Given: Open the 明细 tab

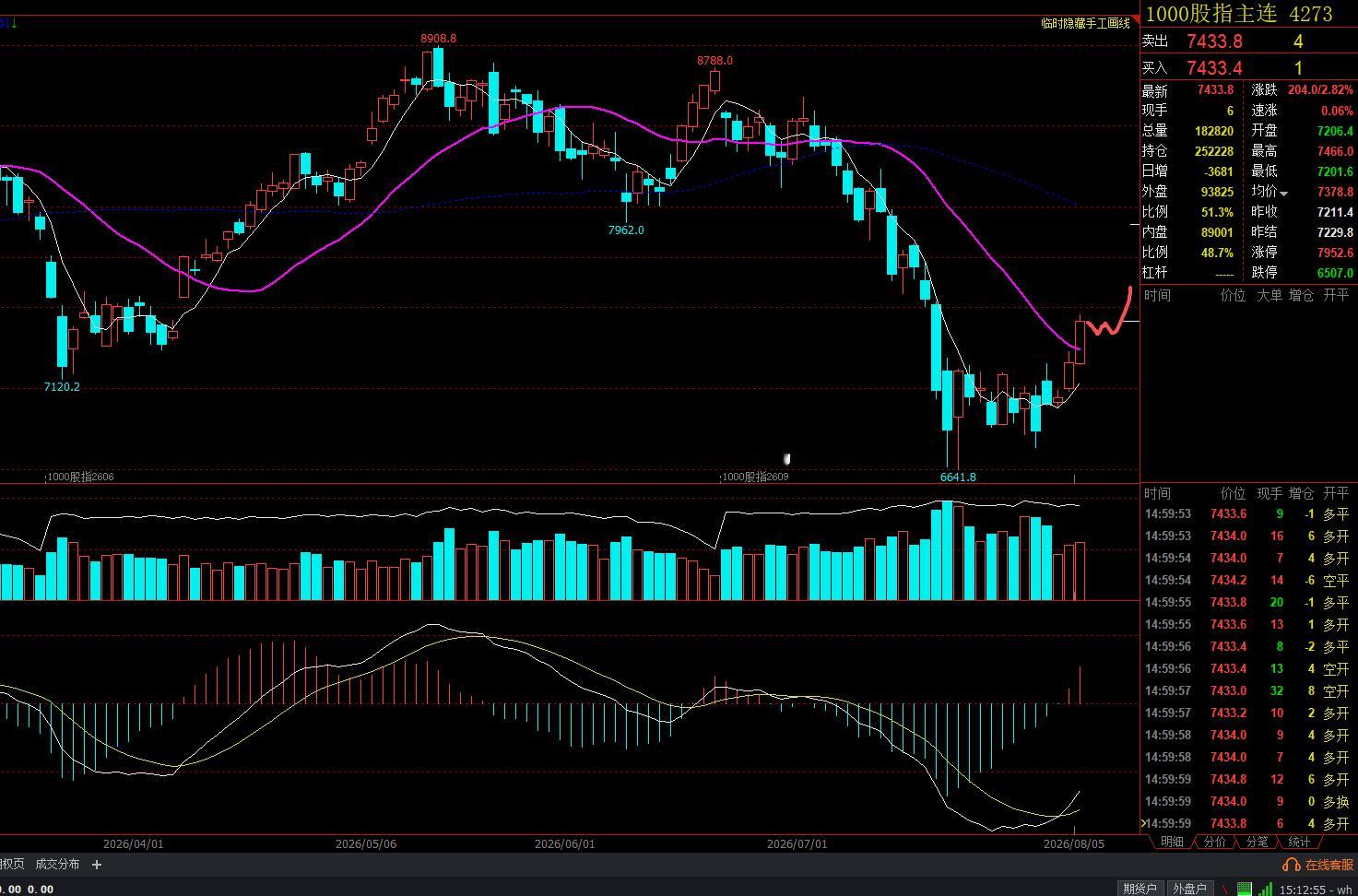Looking at the screenshot, I should pyautogui.click(x=1172, y=842).
